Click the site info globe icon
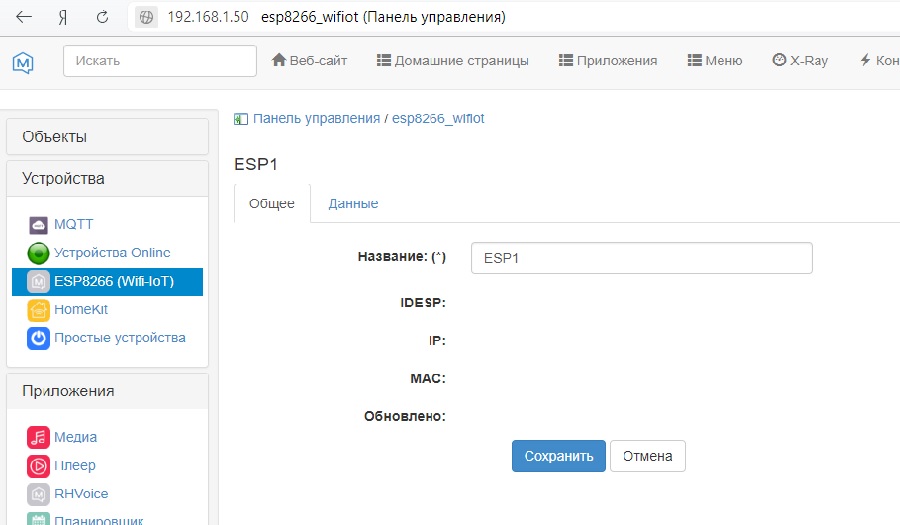The height and width of the screenshot is (525, 900). (x=146, y=17)
